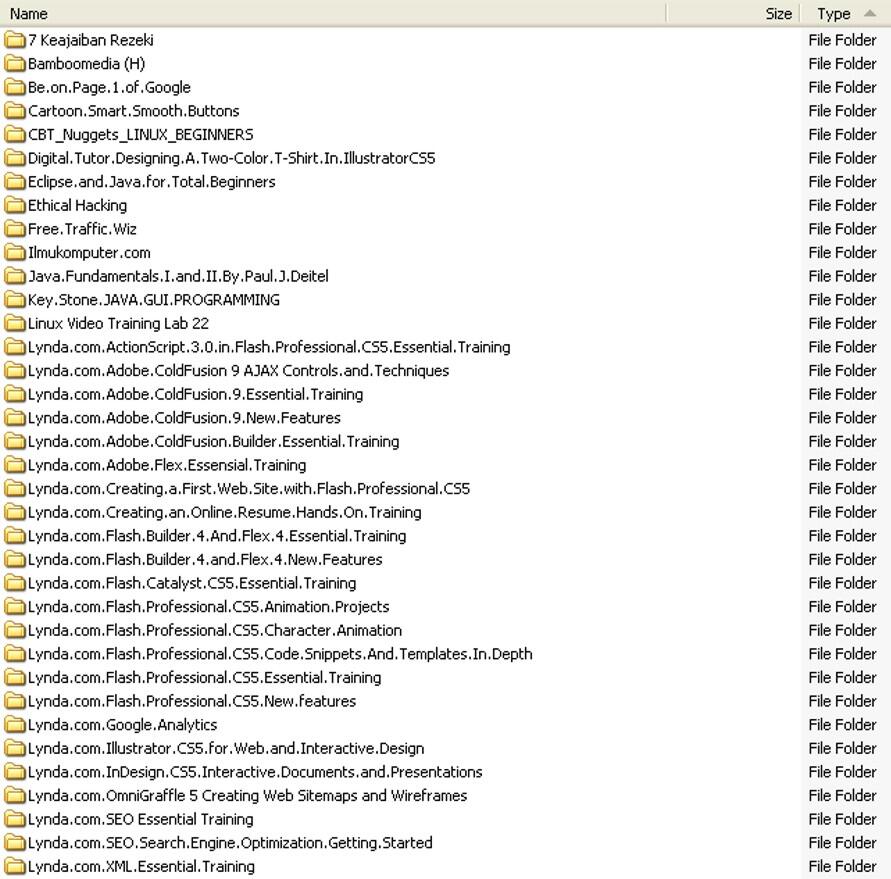
Task: Select the Eclipse.and.Java.for.Total.Beginners folder icon
Action: (x=15, y=182)
